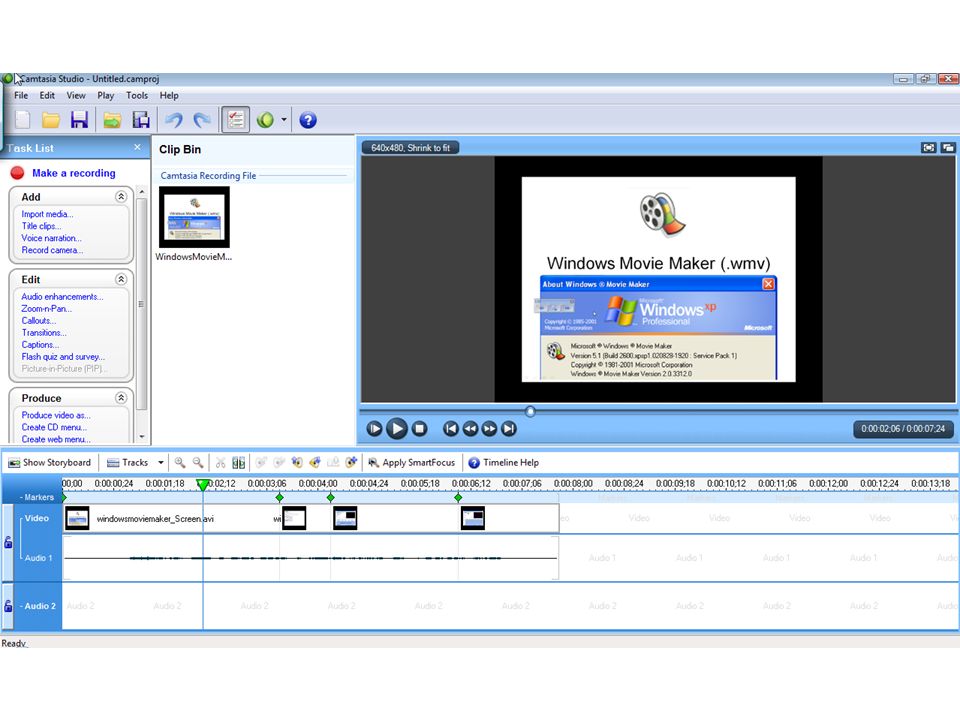The height and width of the screenshot is (720, 960).
Task: Select the marker near 0:00:06;12
Action: (458, 498)
